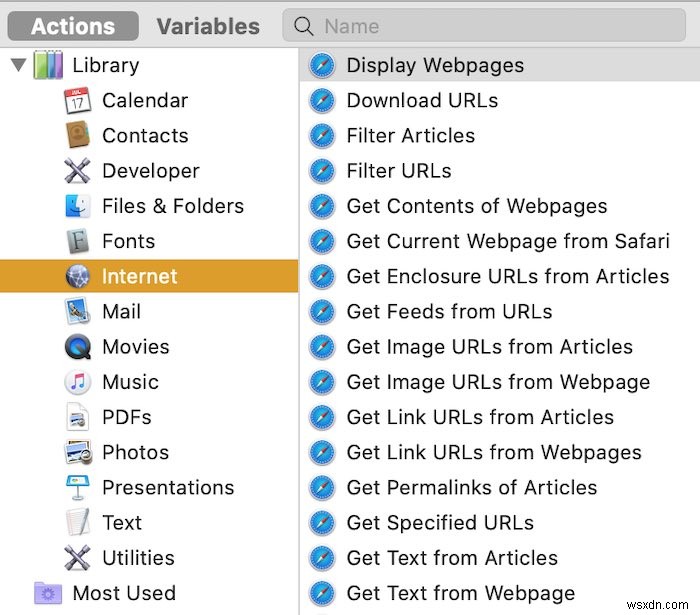The height and width of the screenshot is (615, 700).
Task: Click Safari icon beside Get Feeds from URLs
Action: click(322, 312)
